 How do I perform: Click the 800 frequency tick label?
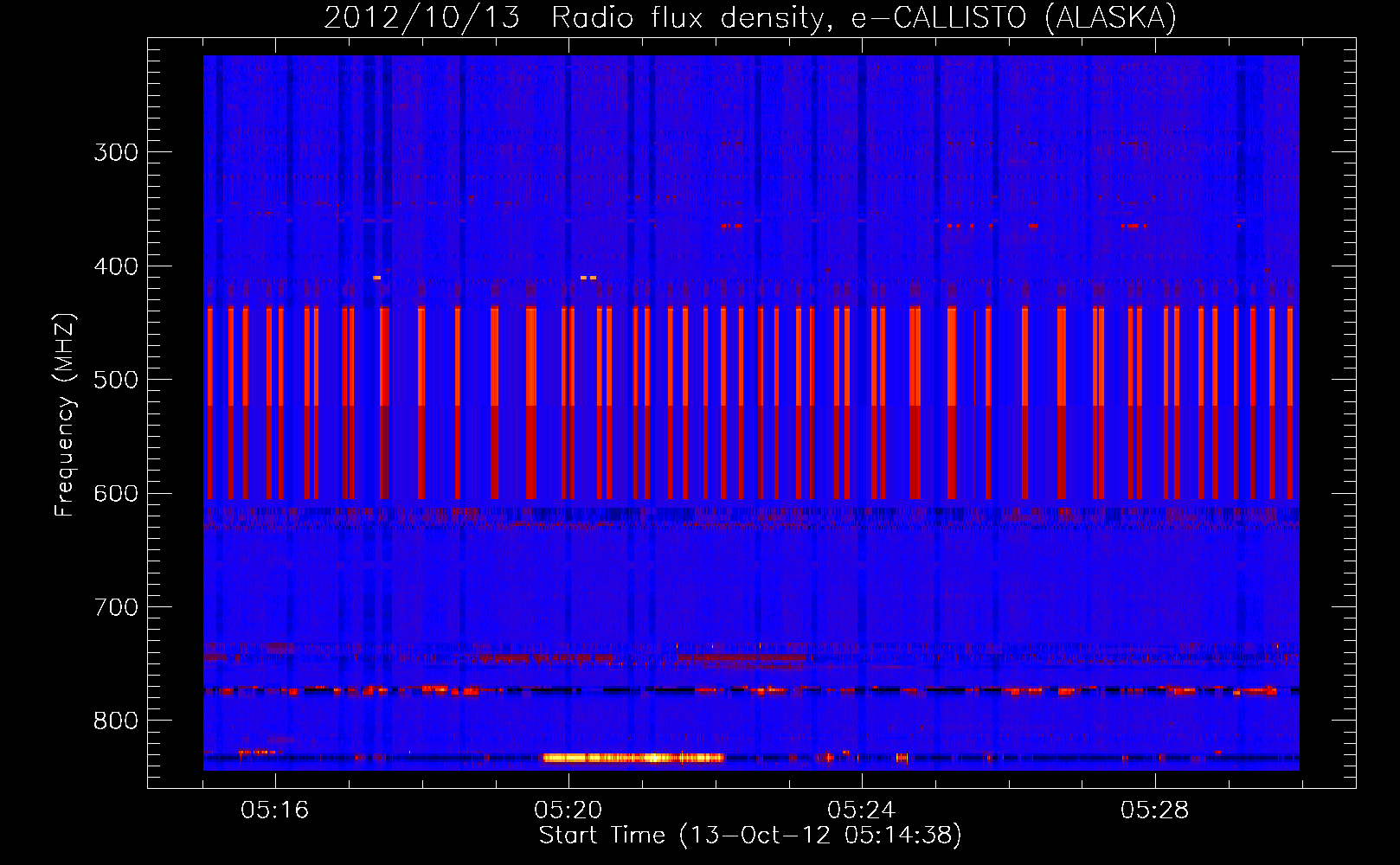(116, 721)
